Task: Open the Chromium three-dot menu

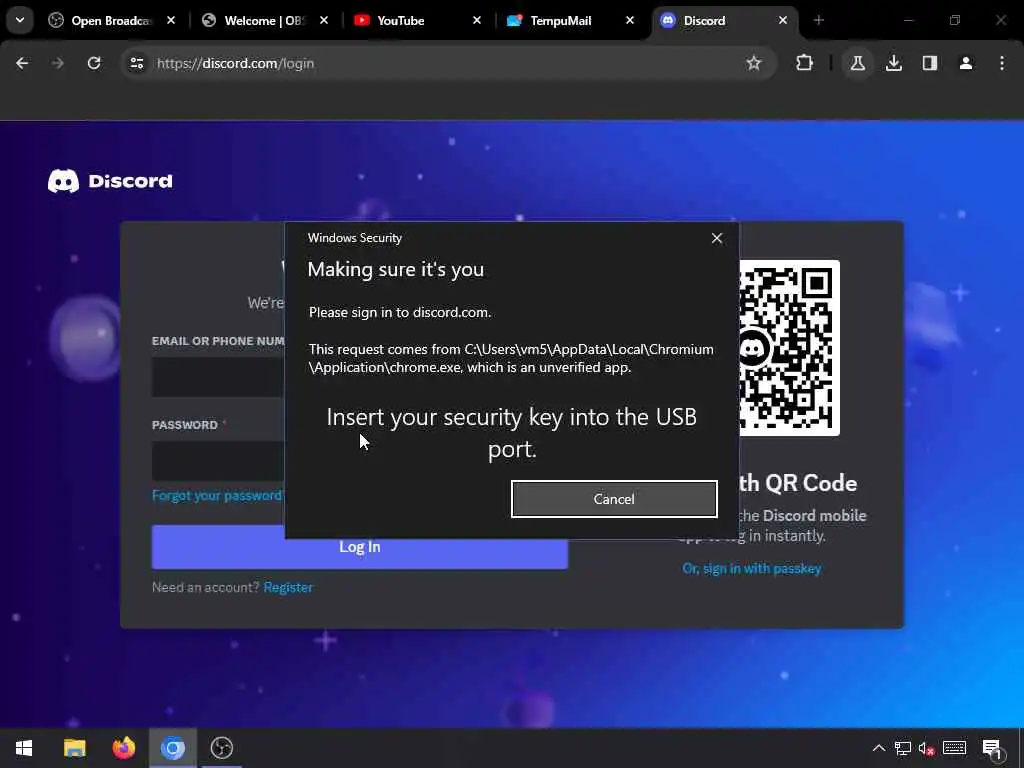Action: [x=1002, y=63]
